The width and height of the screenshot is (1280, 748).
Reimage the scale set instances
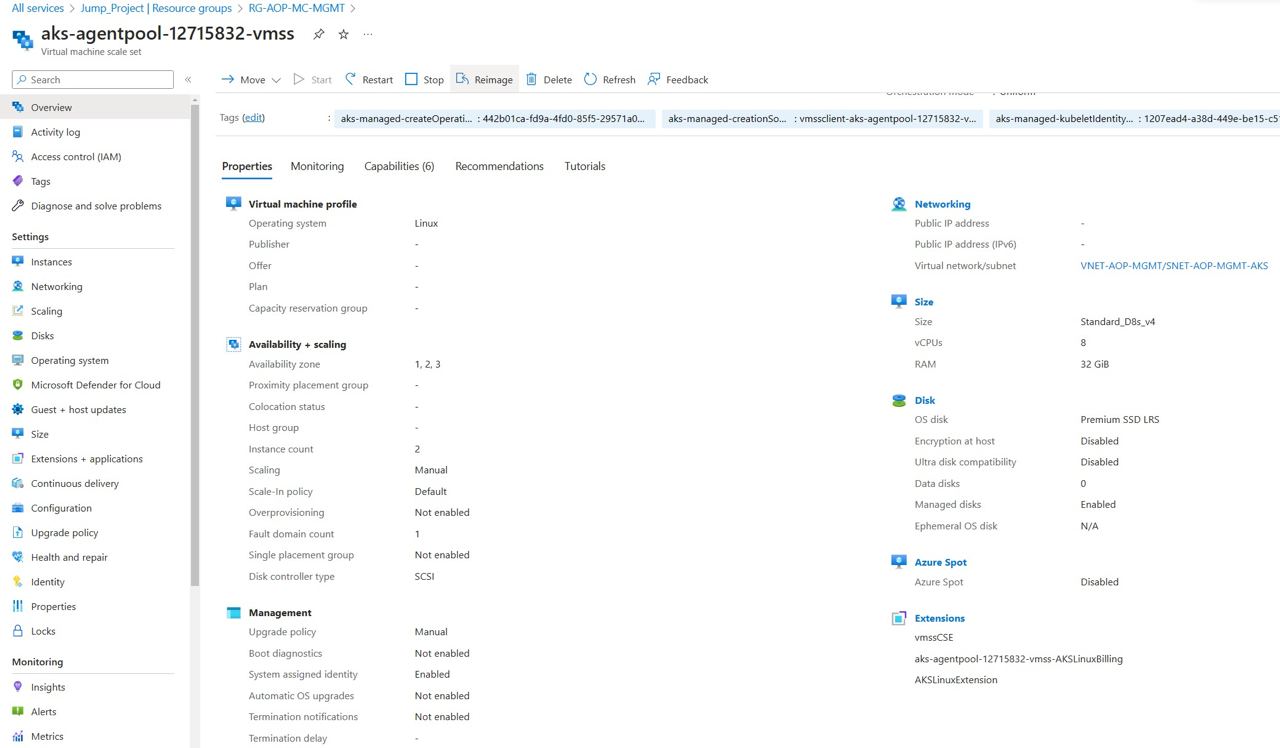point(485,80)
